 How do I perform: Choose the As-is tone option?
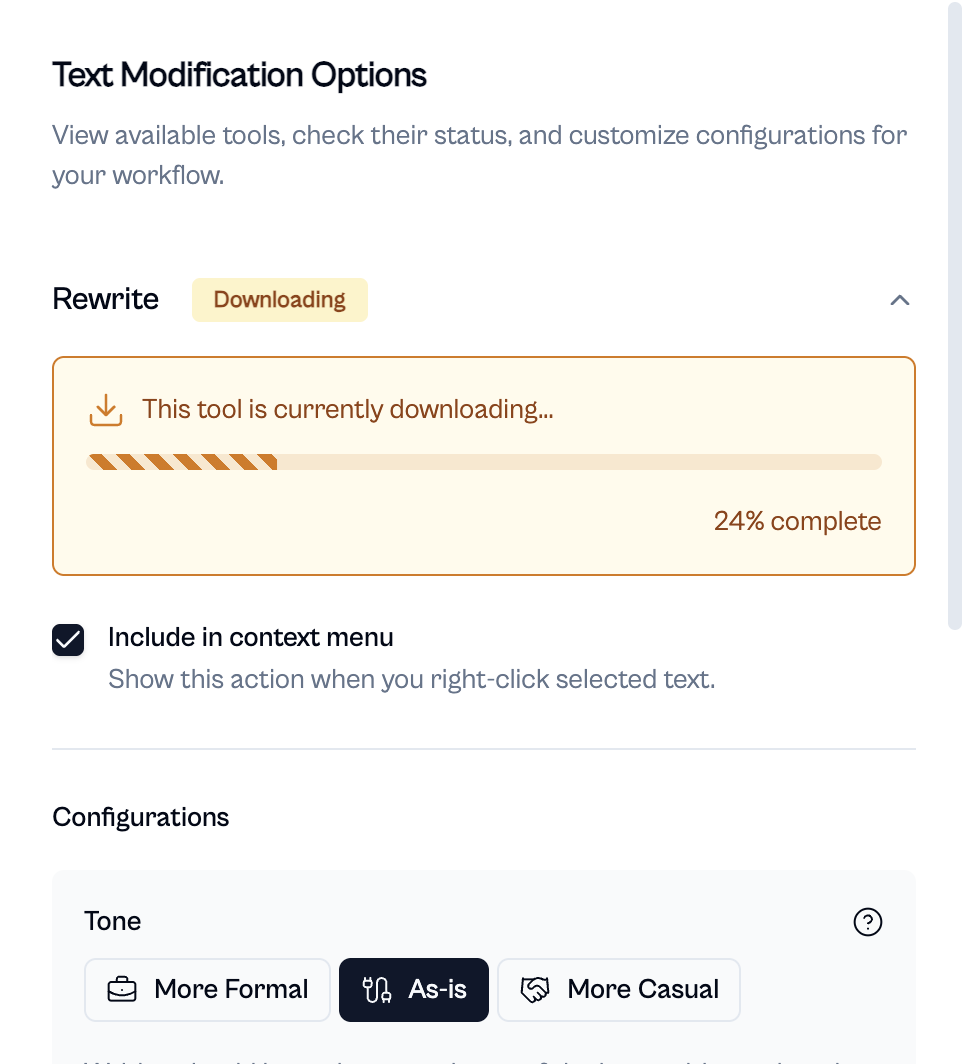click(414, 989)
